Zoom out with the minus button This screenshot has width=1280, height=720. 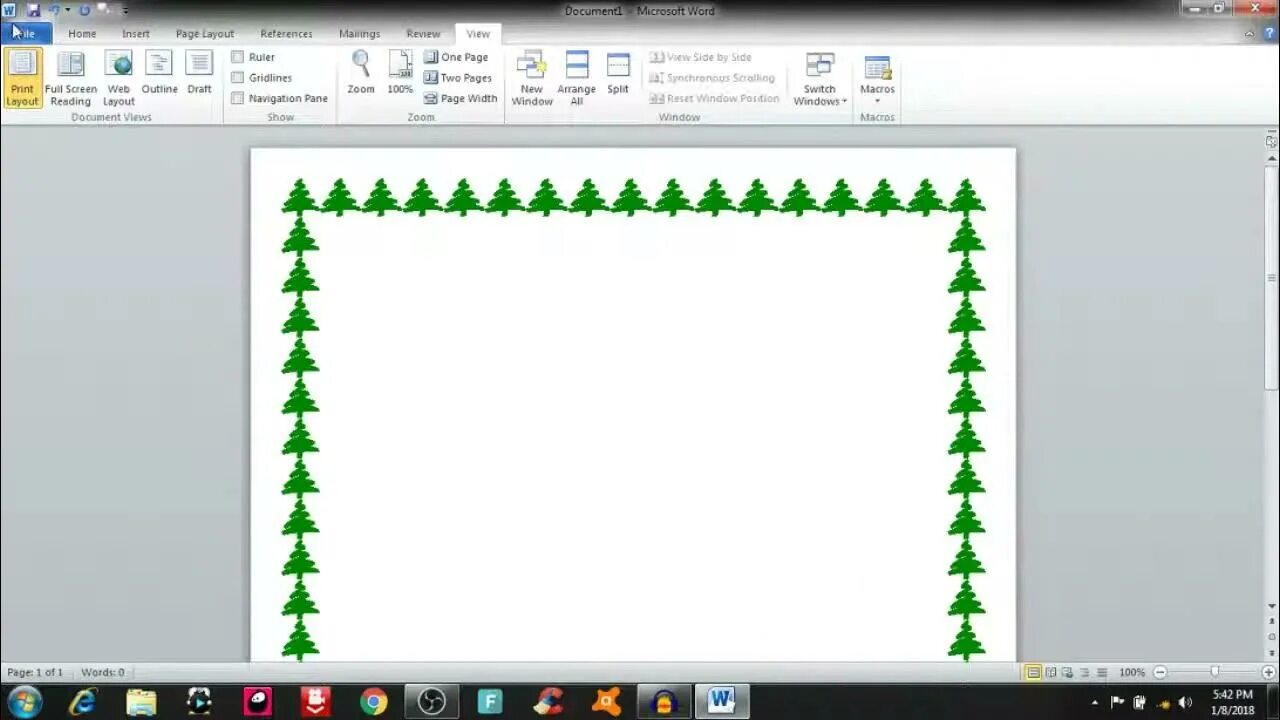(1160, 673)
